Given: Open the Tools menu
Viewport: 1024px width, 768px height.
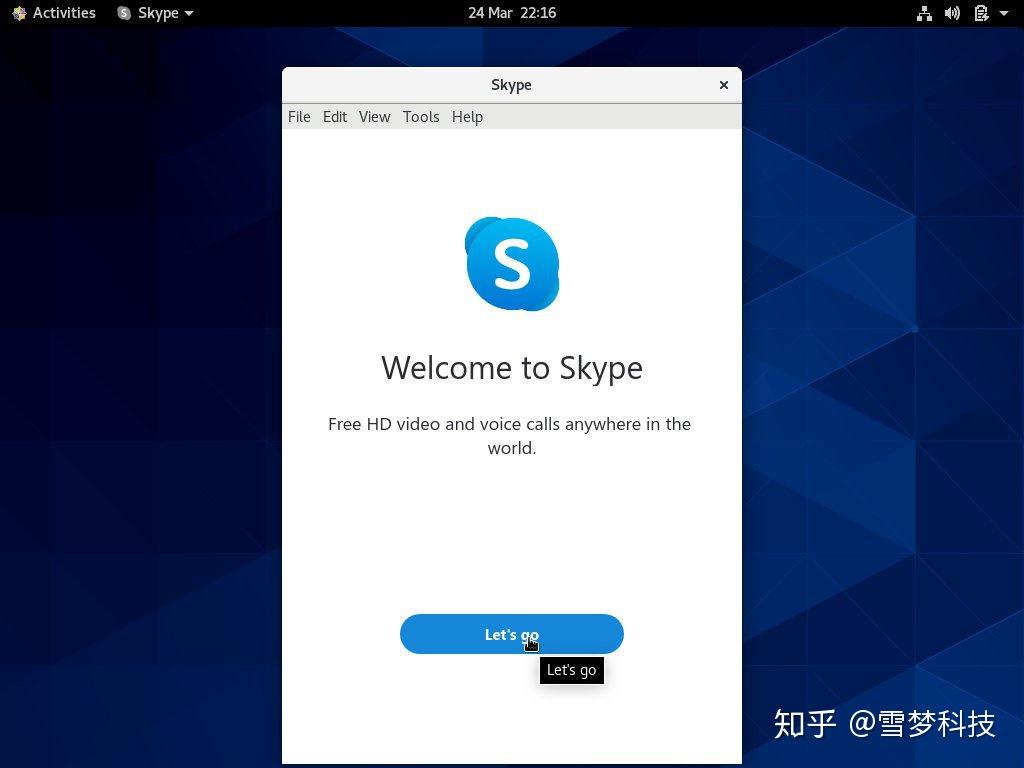Looking at the screenshot, I should pos(420,117).
